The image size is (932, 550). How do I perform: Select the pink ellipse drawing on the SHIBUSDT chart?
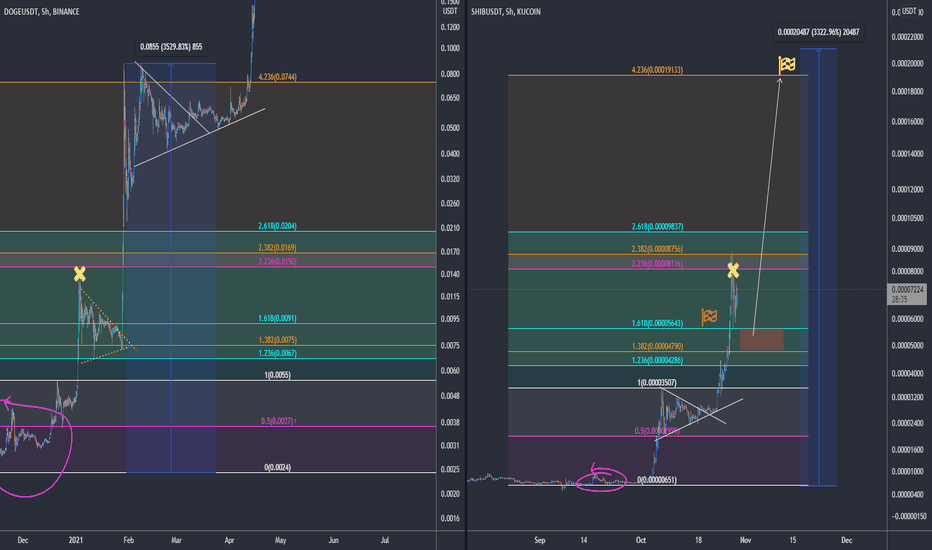(x=601, y=479)
